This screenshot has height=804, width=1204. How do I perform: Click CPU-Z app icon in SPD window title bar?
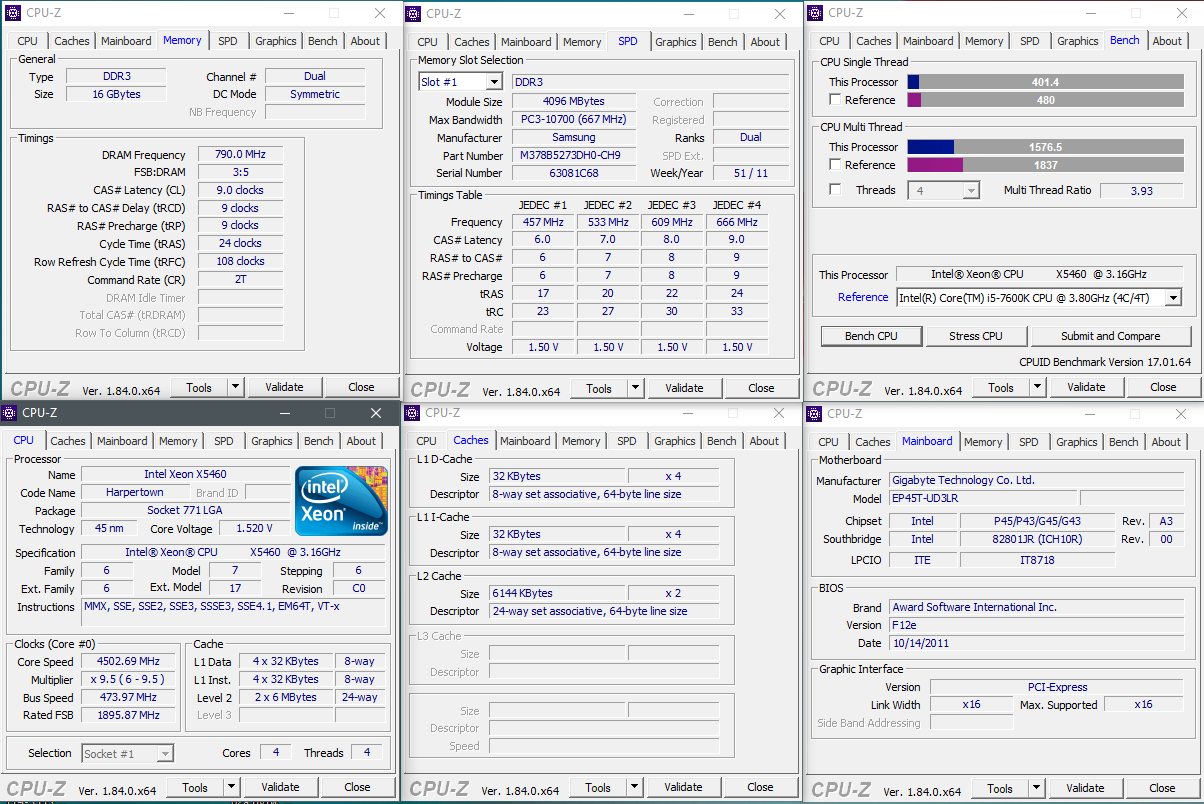[x=414, y=13]
